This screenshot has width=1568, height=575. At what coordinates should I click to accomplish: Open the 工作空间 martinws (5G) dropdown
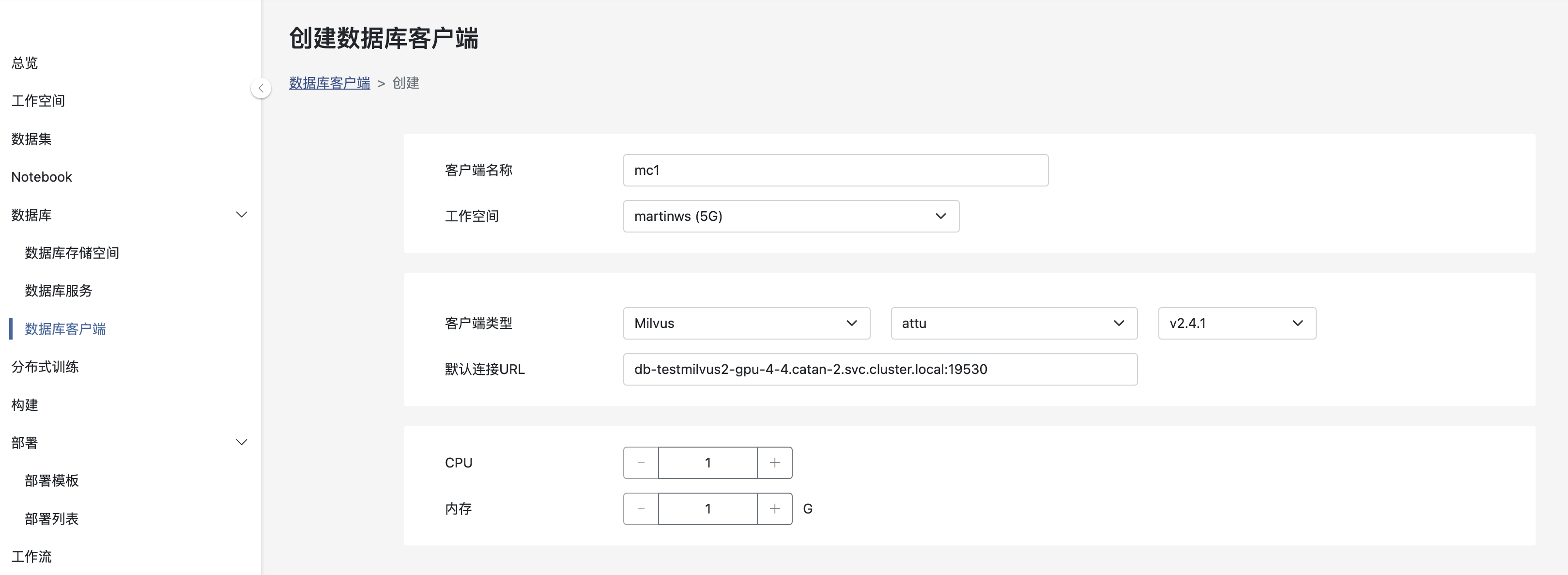click(791, 216)
